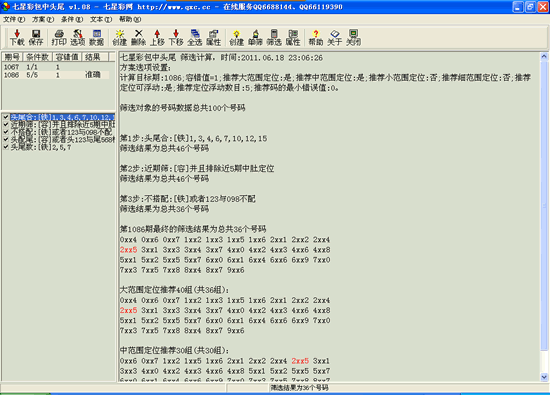Click the 准确 result cell for 1086
The image size is (550, 395).
(x=93, y=74)
